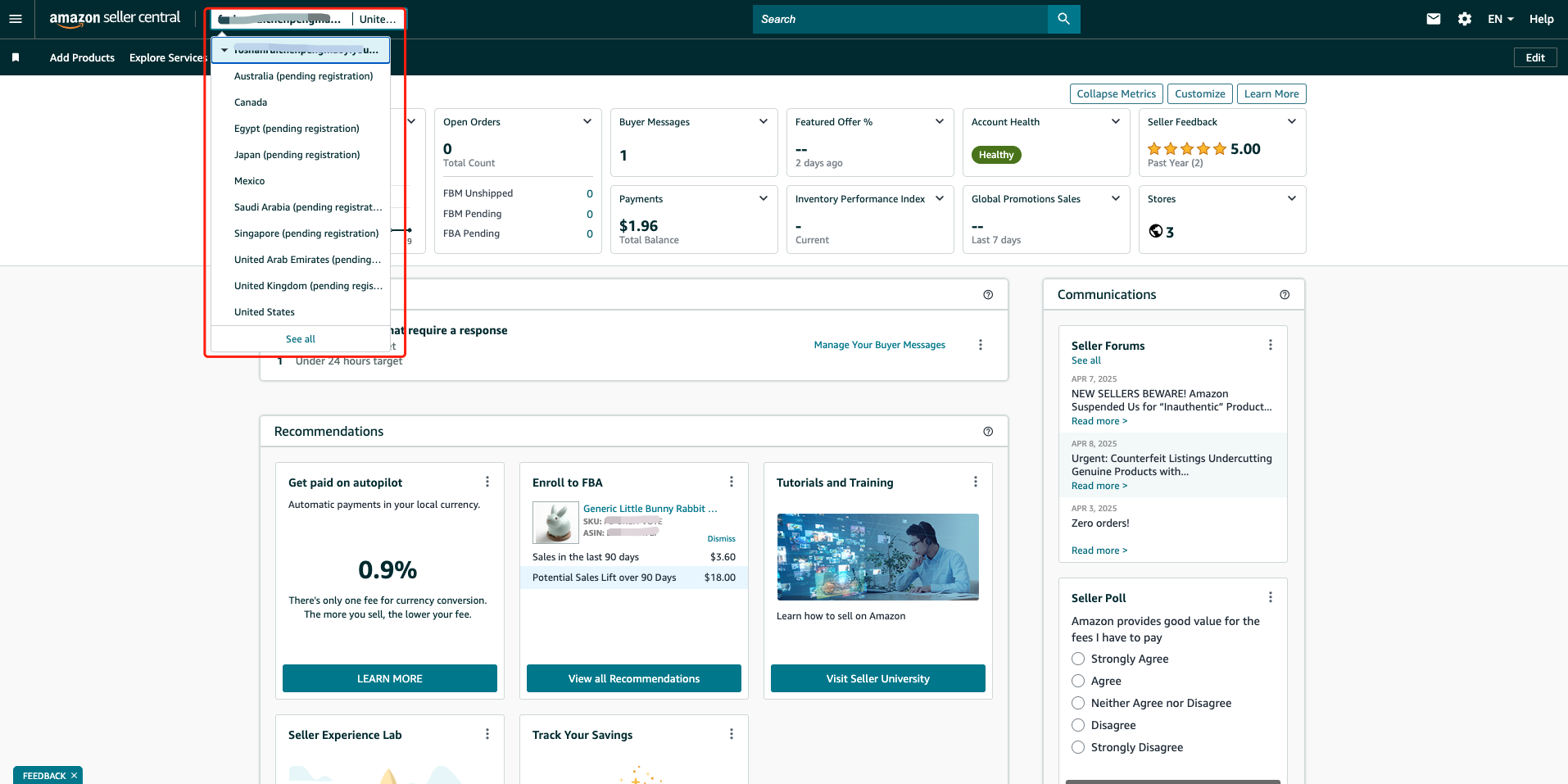The image size is (1568, 784).
Task: Collapse the merchant account tree arrow
Action: pyautogui.click(x=224, y=50)
